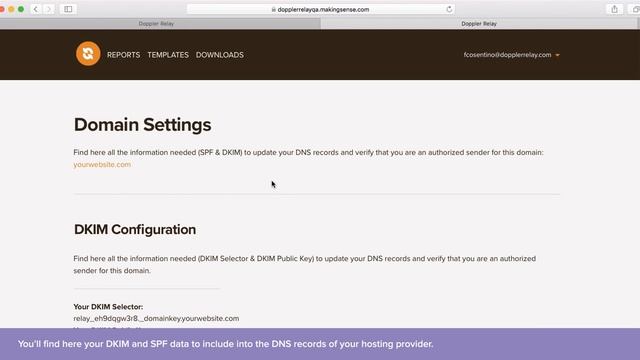Click the 'Your DKIM Selector:' label
The height and width of the screenshot is (360, 640).
coord(108,307)
